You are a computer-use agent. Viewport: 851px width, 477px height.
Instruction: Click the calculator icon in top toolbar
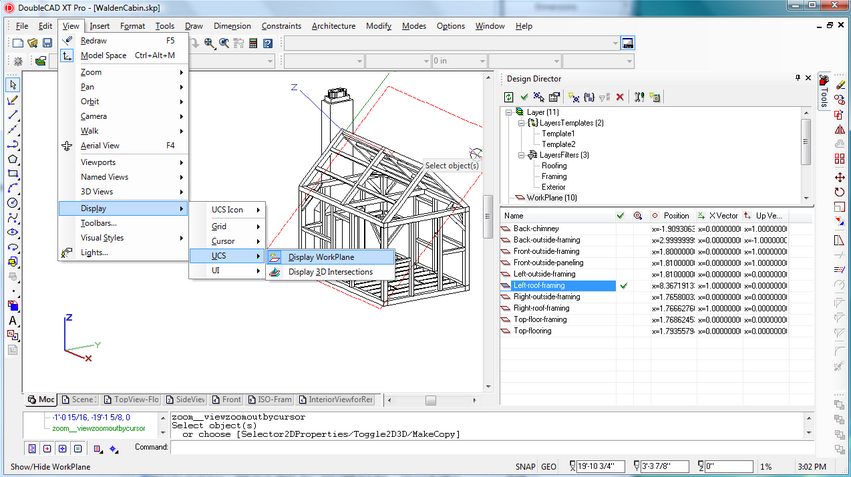253,43
